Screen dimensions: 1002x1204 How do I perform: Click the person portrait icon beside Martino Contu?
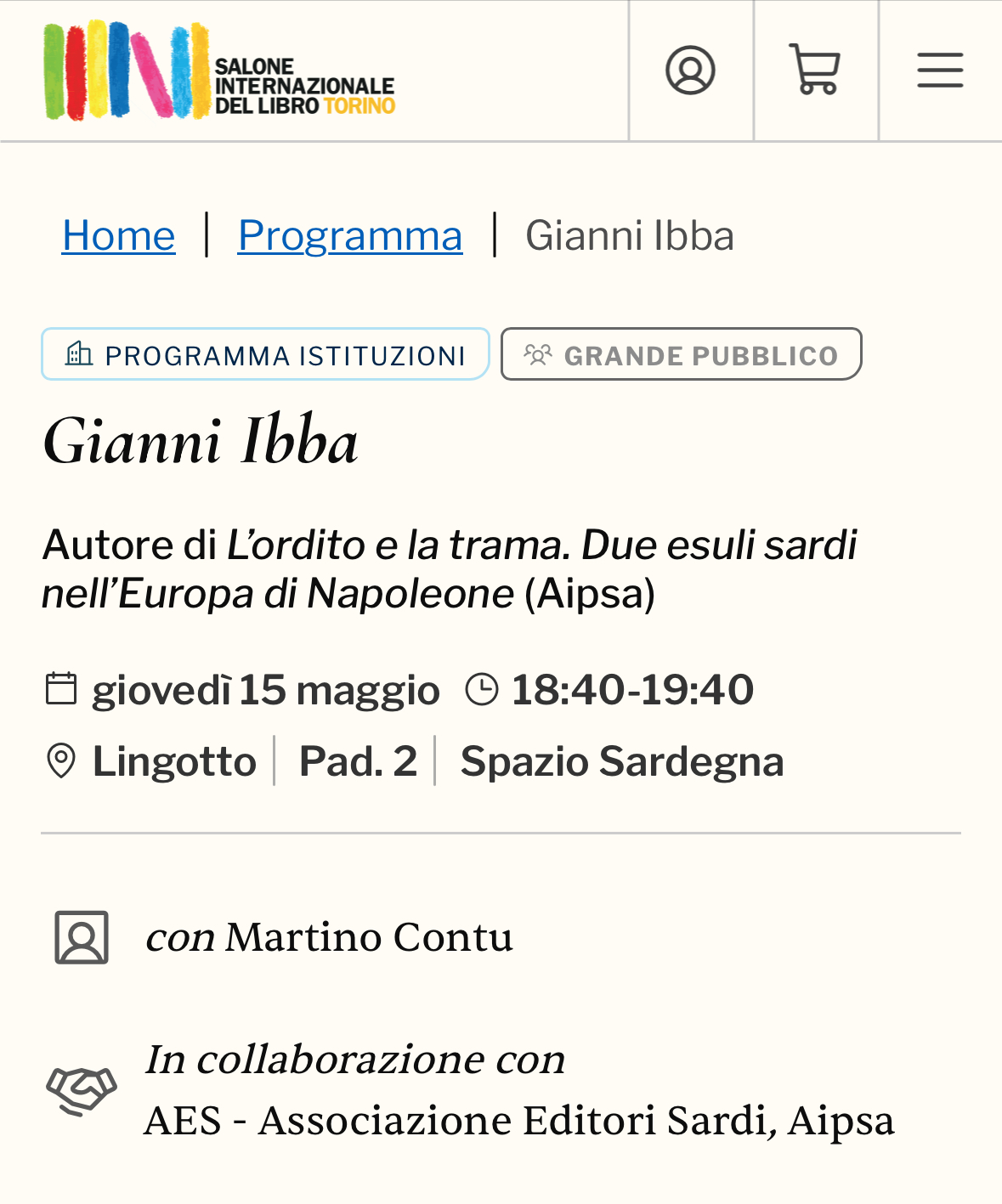point(82,937)
